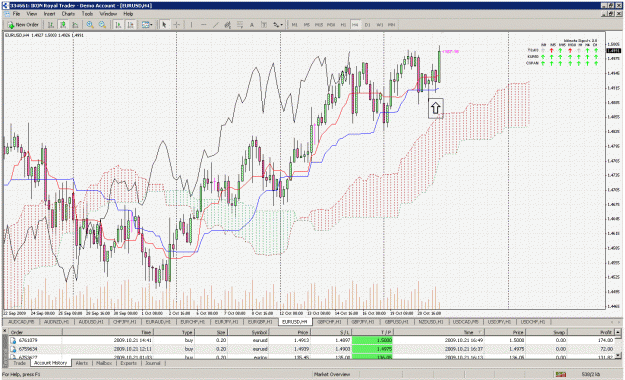Sort by the T / P column header
The image size is (625, 380).
pos(373,332)
